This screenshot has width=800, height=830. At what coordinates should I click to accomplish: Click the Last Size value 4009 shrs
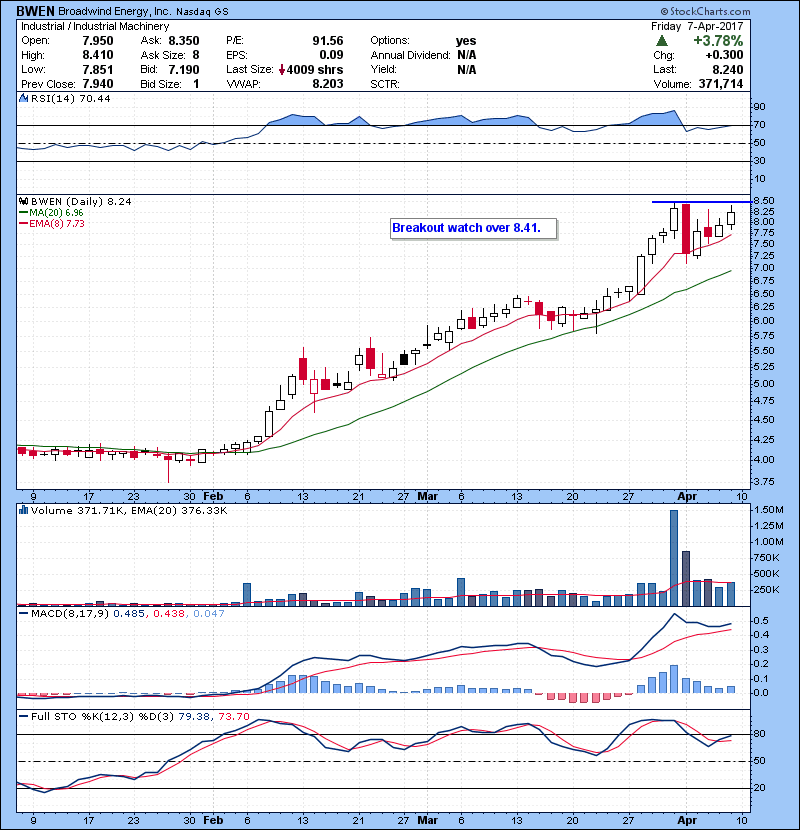pyautogui.click(x=315, y=69)
